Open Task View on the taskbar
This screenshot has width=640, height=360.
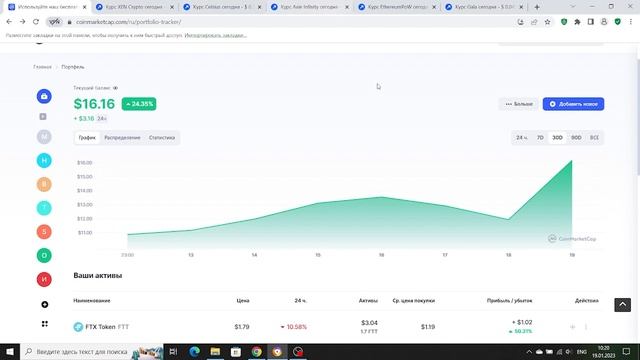pyautogui.click(x=173, y=352)
